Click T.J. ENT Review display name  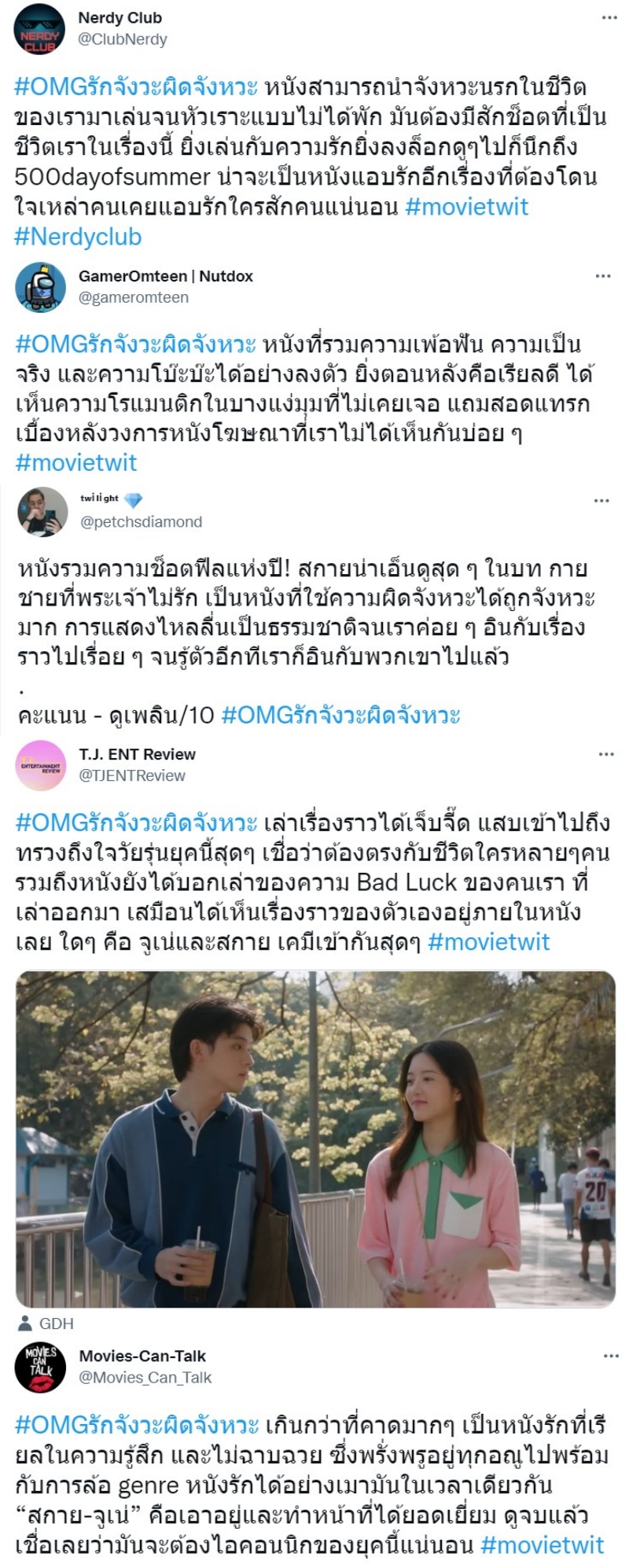(137, 755)
